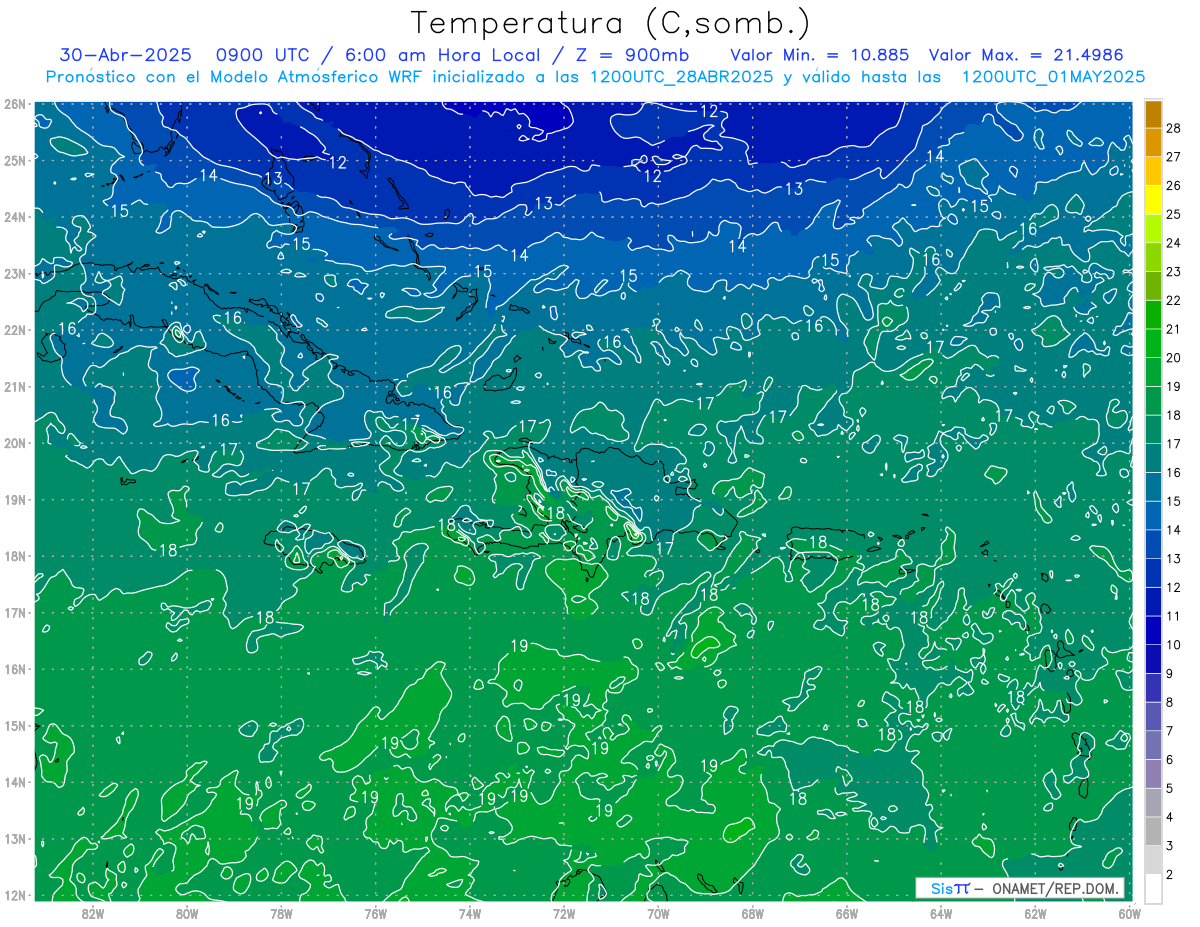This screenshot has width=1200, height=927.
Task: Click the '23N' latitude axis label
Action: pos(15,273)
